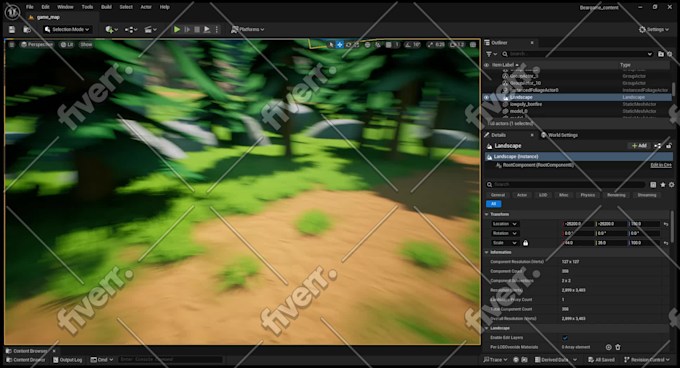This screenshot has height=368, width=680.
Task: Toggle visibility eye of the Landscape row
Action: [487, 98]
